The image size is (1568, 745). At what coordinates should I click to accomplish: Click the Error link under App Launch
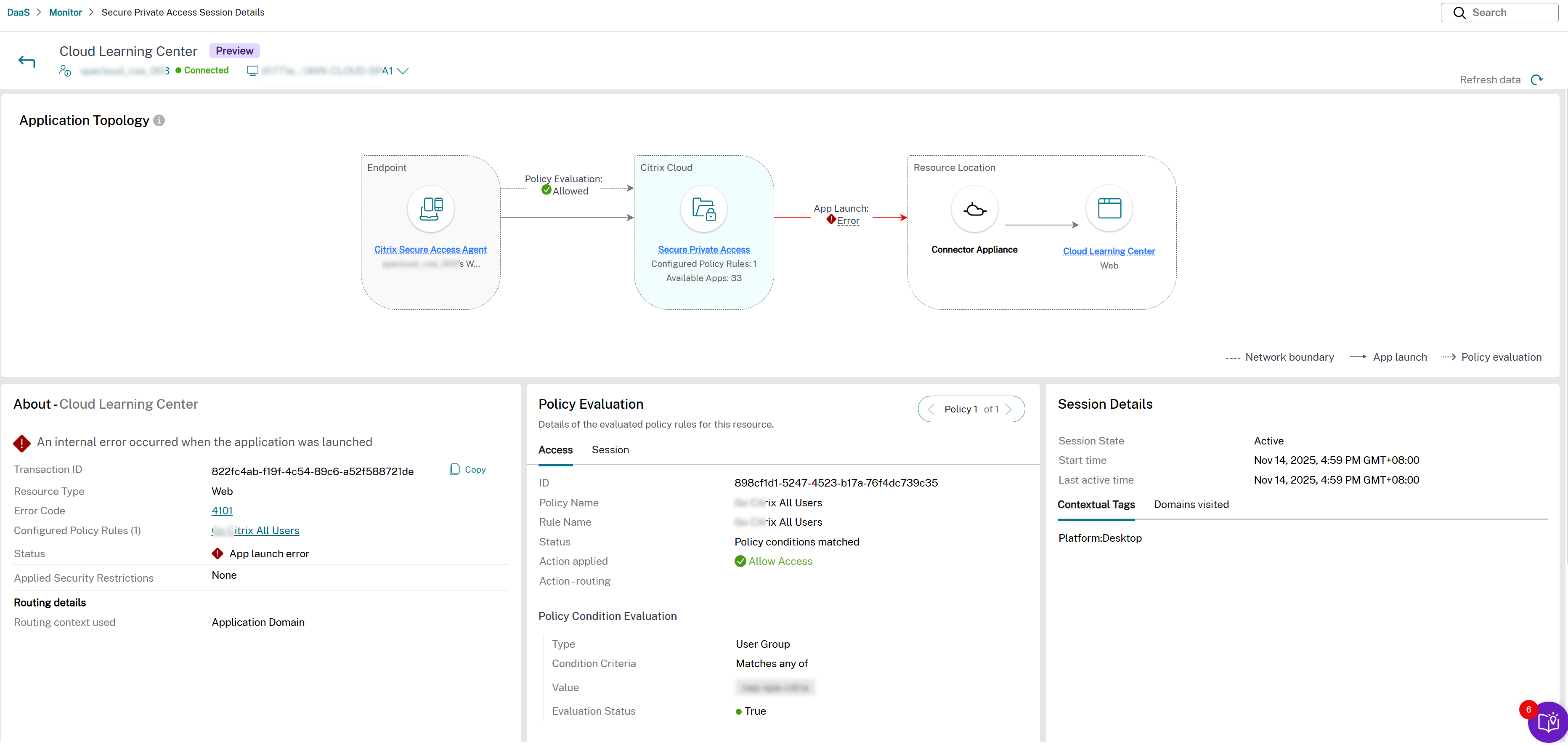point(848,221)
